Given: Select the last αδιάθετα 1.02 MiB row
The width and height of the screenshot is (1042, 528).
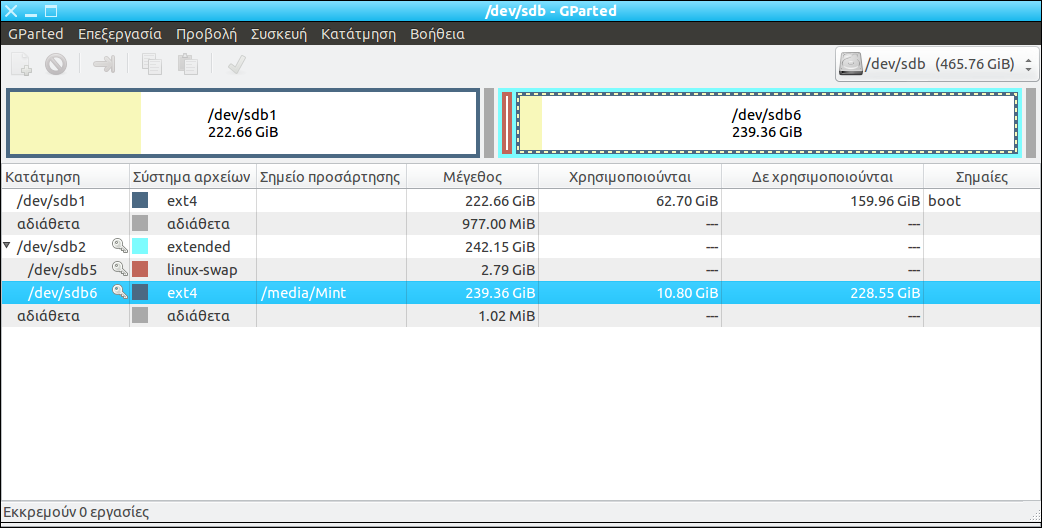Looking at the screenshot, I should click(60, 315).
